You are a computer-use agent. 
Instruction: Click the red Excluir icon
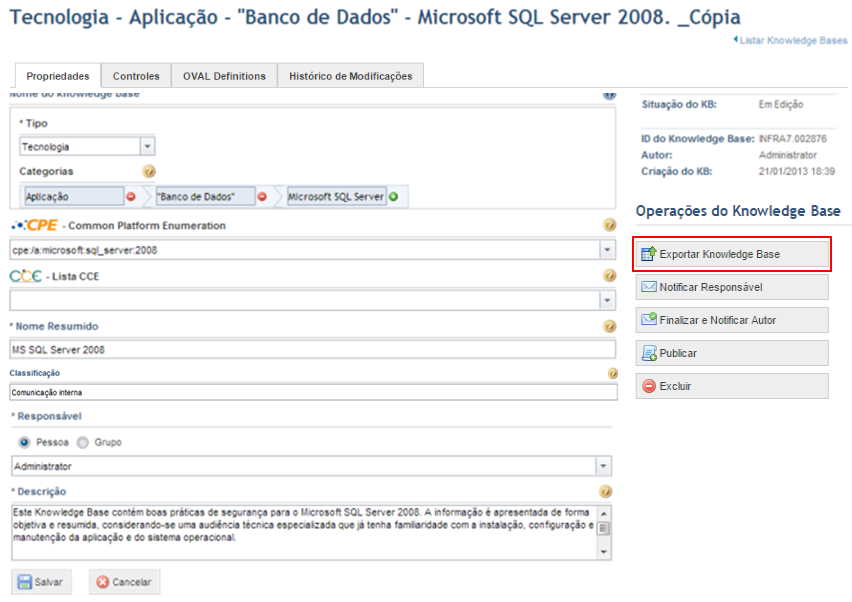coord(649,386)
